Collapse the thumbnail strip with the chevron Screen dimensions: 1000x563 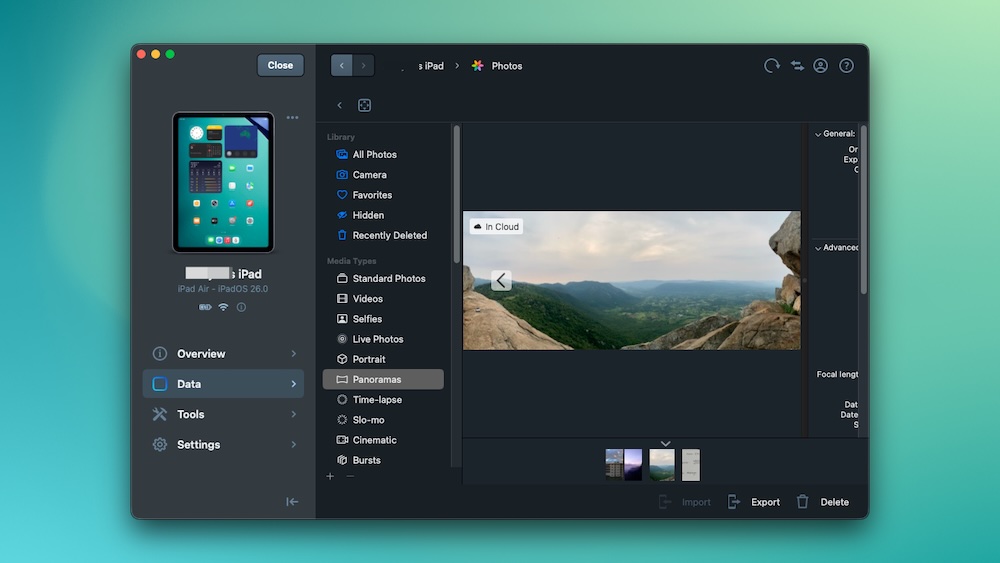(665, 443)
